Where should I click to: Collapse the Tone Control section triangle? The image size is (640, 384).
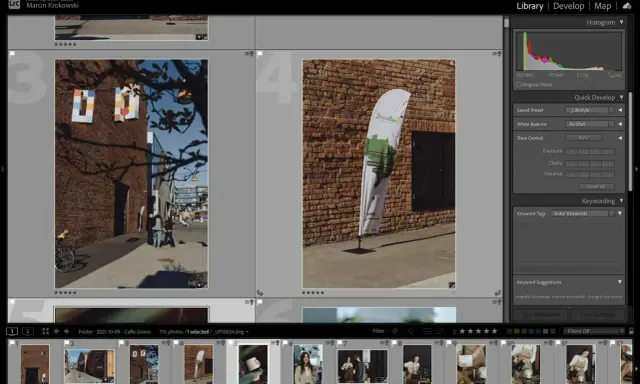click(x=620, y=138)
